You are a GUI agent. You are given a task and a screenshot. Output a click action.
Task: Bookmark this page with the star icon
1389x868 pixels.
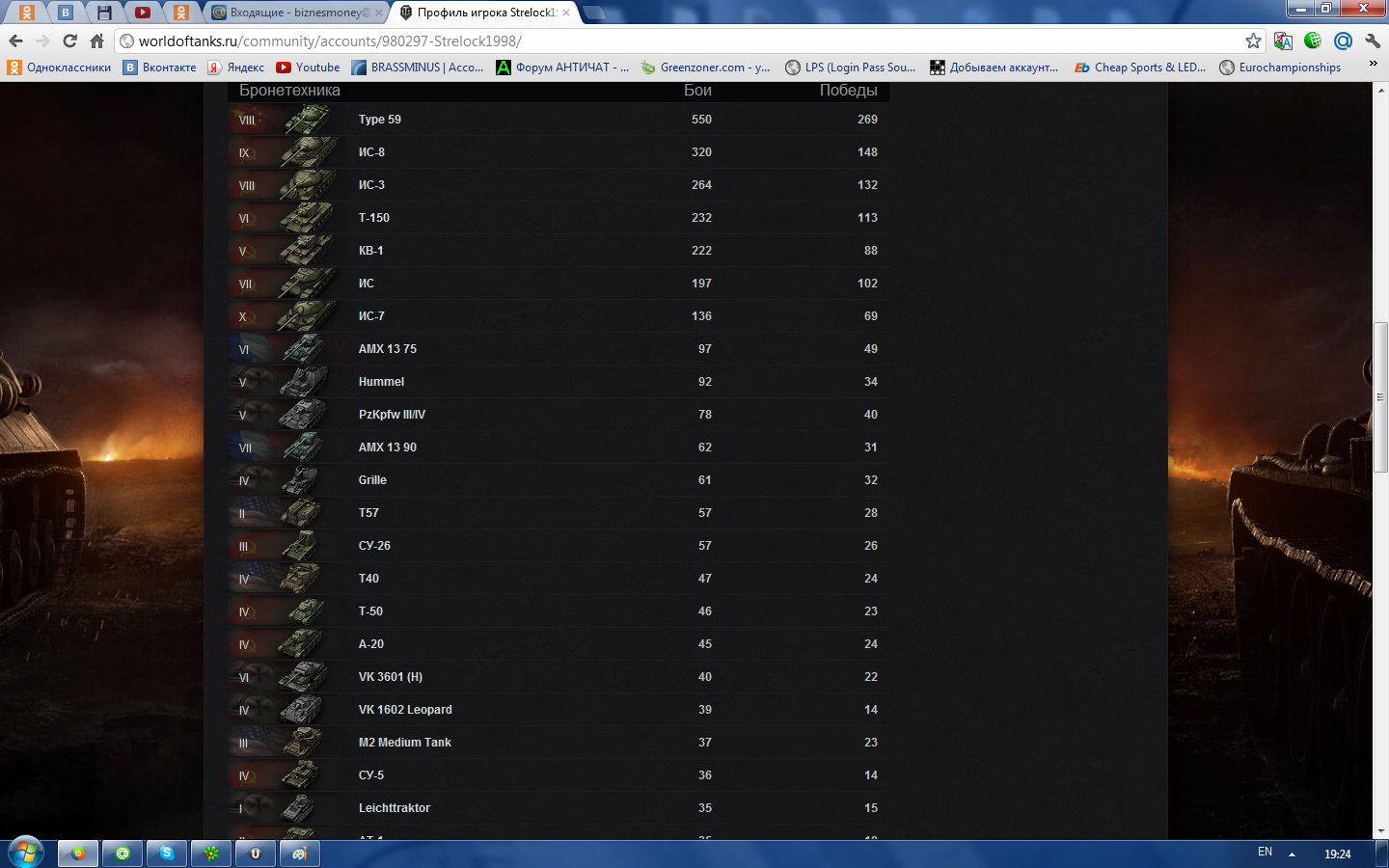[1253, 41]
